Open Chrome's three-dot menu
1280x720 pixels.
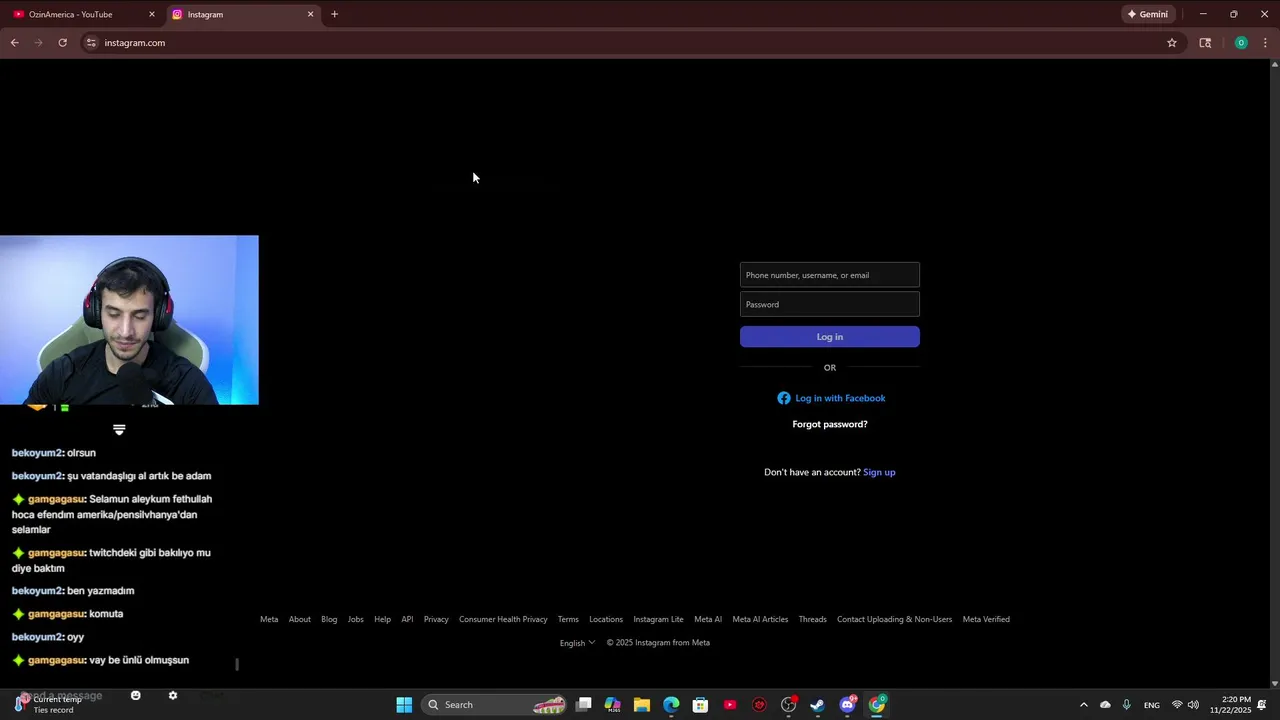point(1265,43)
